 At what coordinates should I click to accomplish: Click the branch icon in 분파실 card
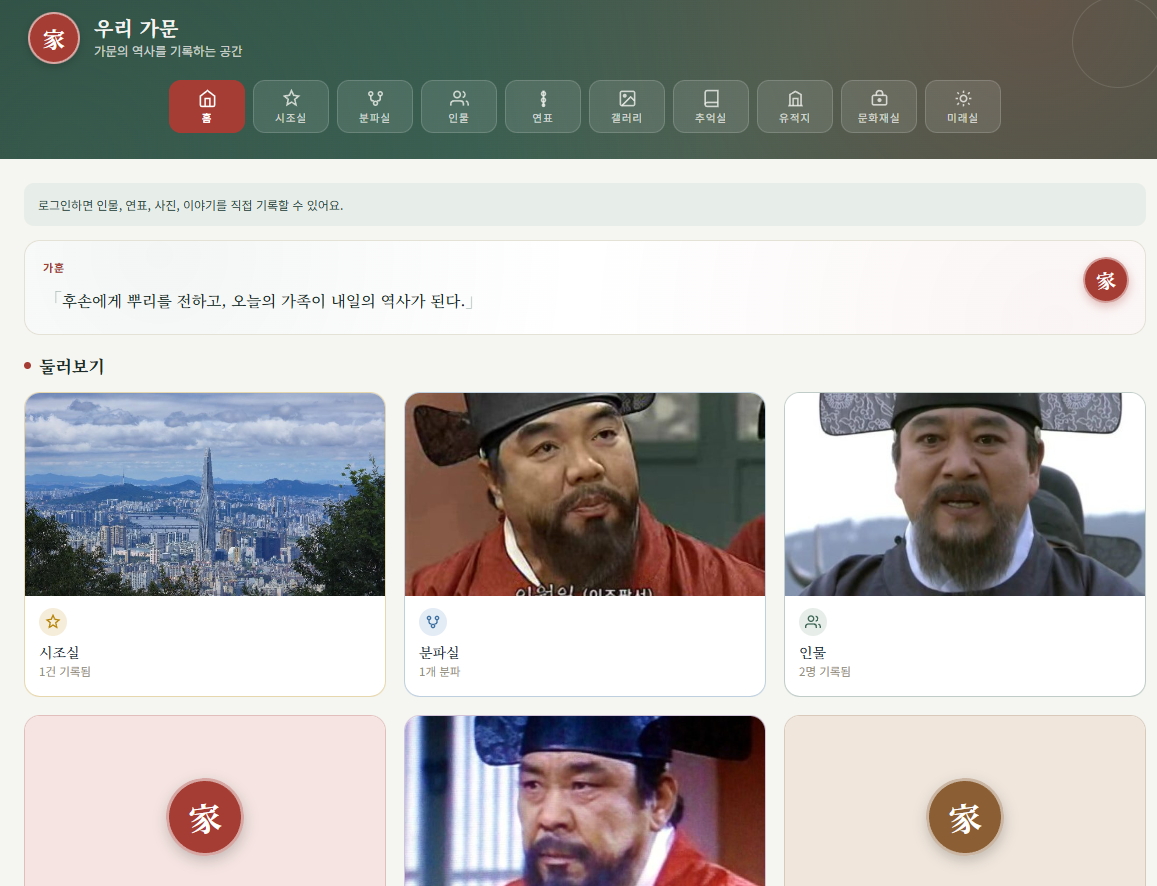tap(433, 622)
